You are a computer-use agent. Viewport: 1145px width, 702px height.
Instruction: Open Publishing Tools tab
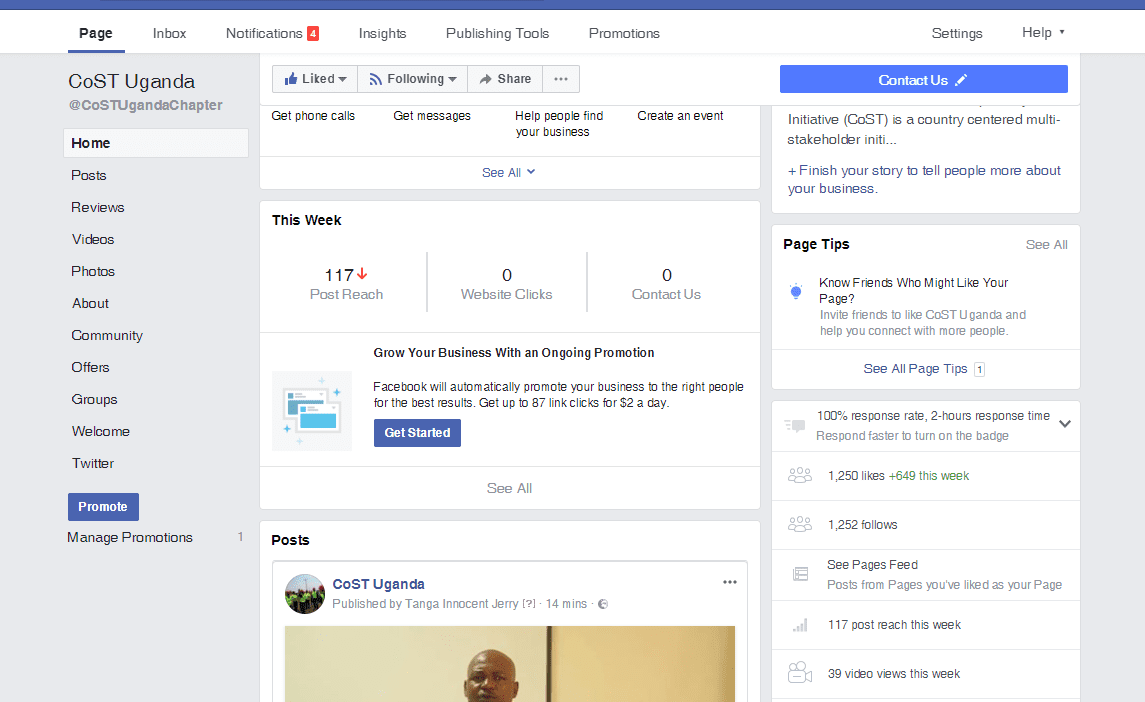tap(497, 34)
